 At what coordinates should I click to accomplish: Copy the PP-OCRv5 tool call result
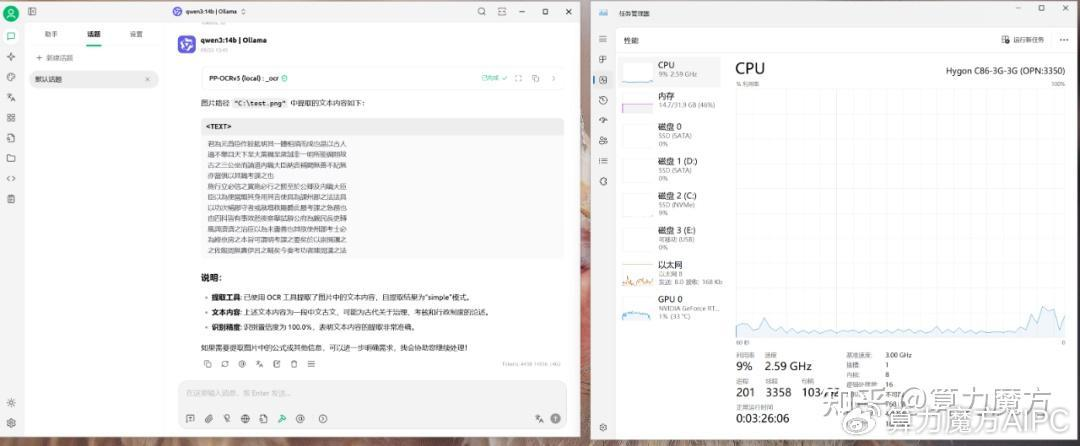pyautogui.click(x=535, y=78)
